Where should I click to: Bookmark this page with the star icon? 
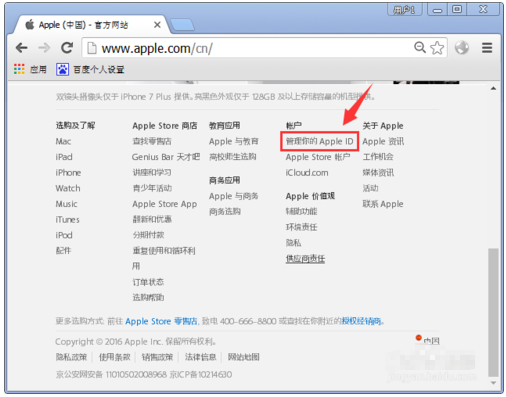(x=437, y=48)
